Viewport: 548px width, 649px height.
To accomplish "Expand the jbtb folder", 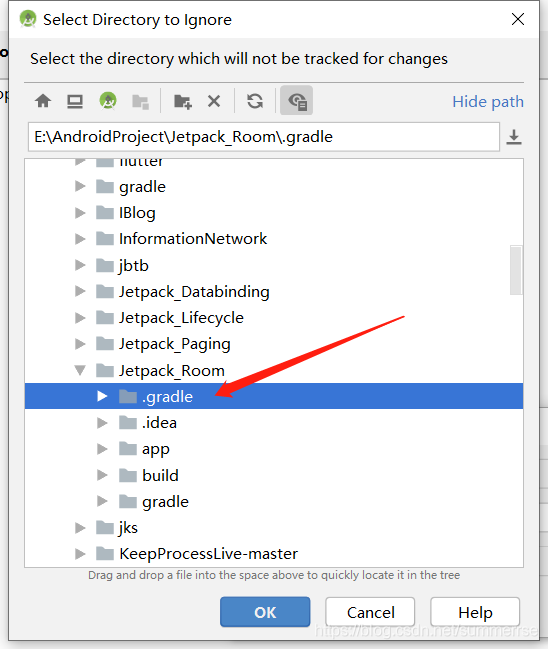I will click(80, 265).
